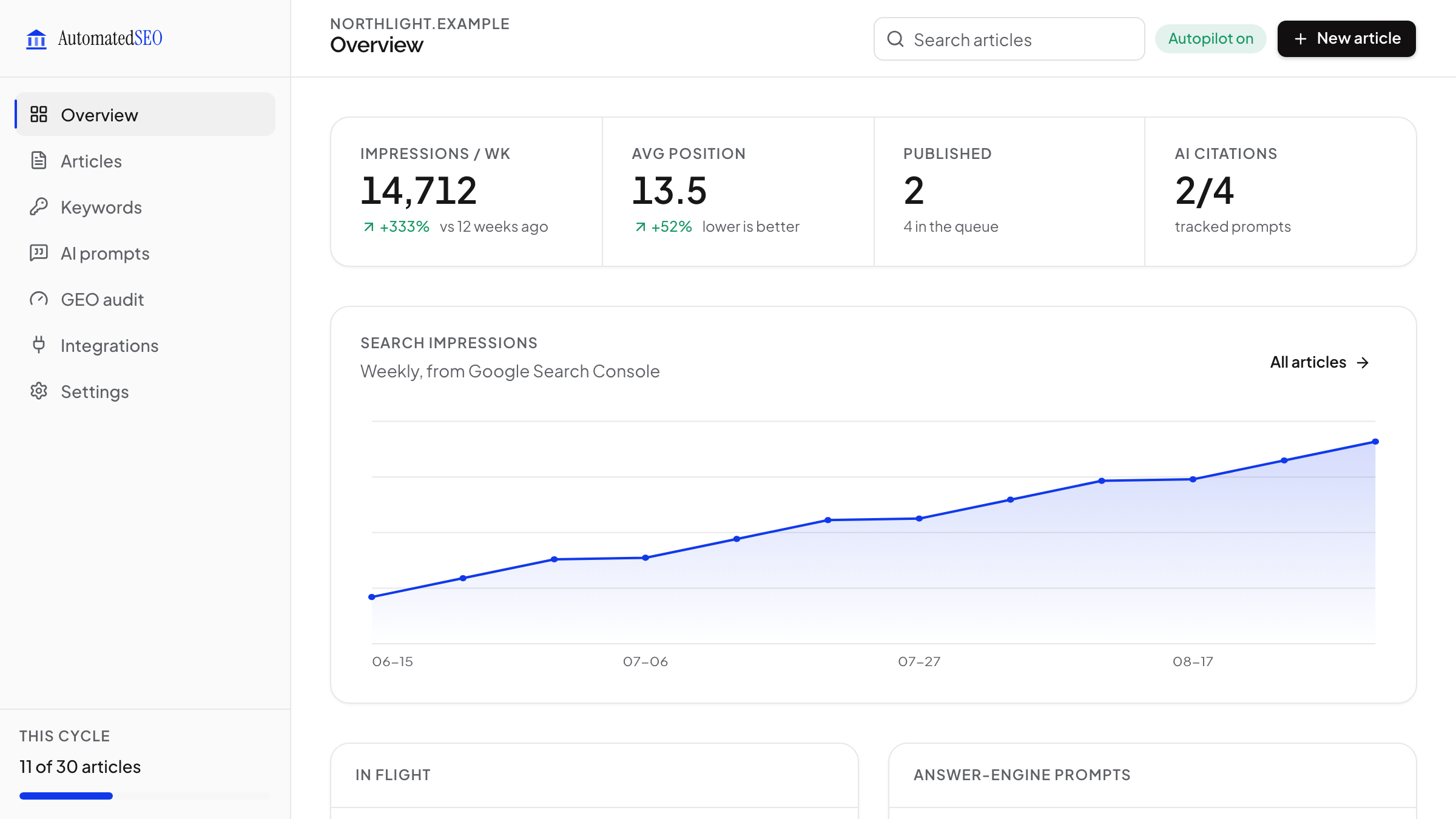
Task: Click the arrow icon beside All articles
Action: (x=1363, y=363)
